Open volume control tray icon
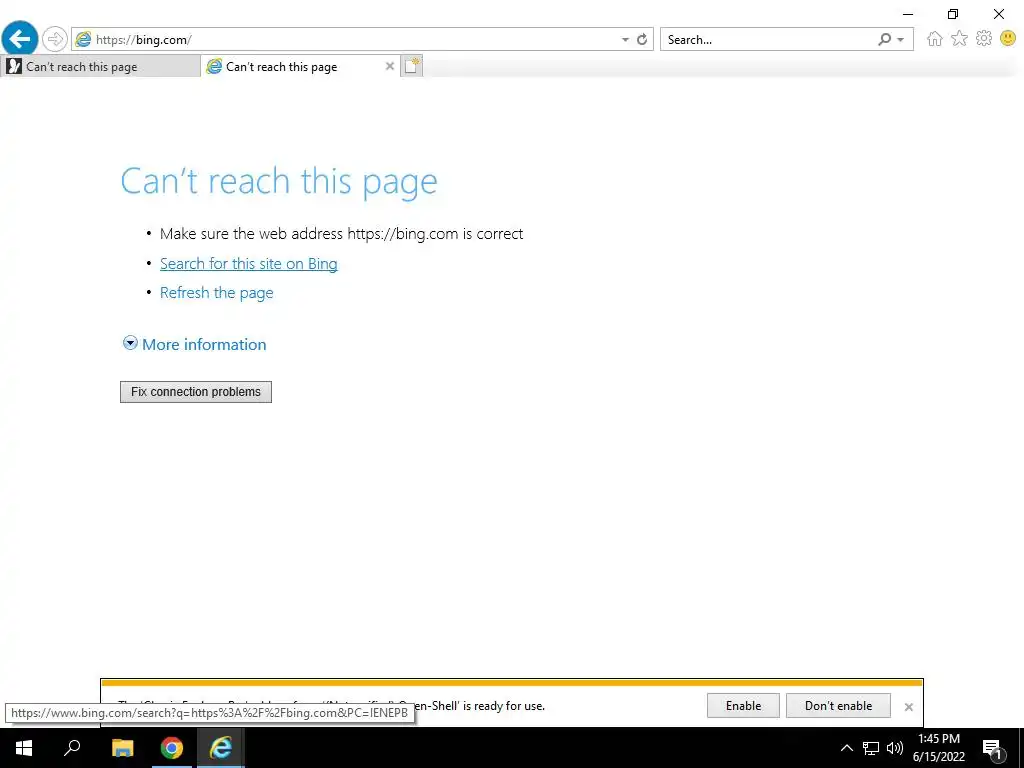 (895, 748)
